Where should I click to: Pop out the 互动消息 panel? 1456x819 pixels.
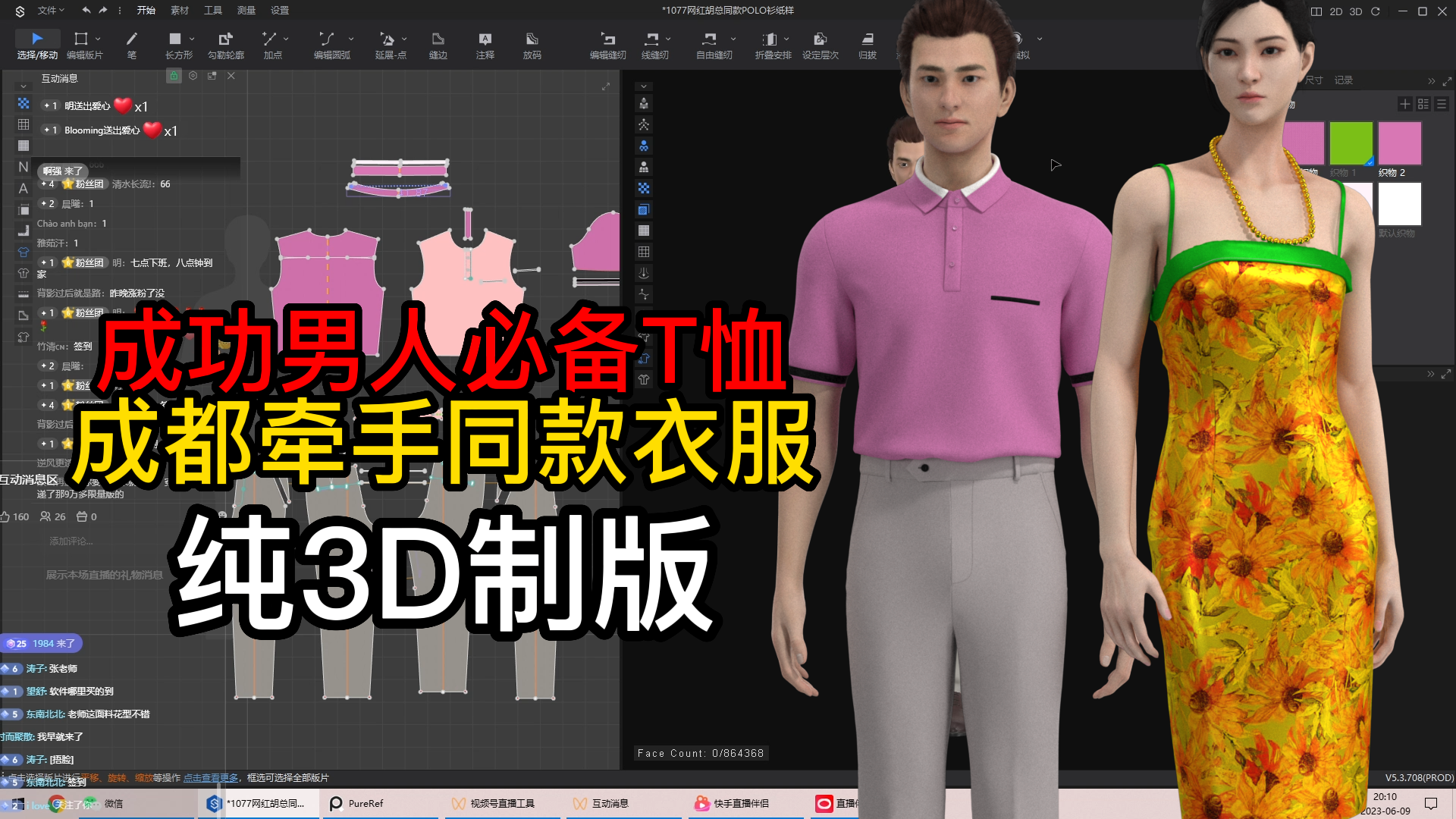(x=212, y=76)
